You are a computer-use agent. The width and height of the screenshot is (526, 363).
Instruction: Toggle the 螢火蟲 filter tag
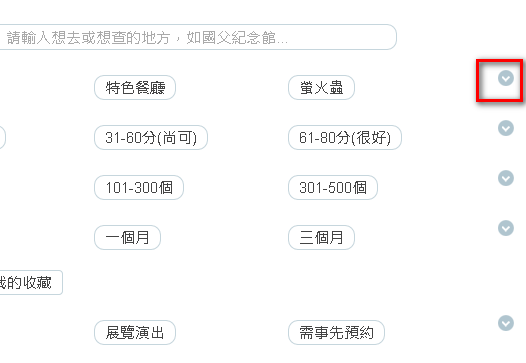point(321,88)
